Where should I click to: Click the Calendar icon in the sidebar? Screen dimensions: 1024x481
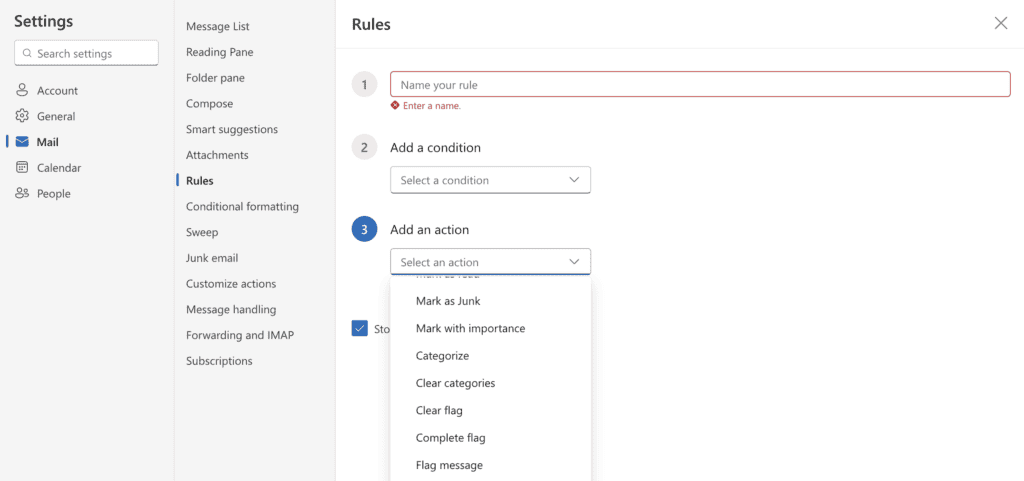coord(22,168)
